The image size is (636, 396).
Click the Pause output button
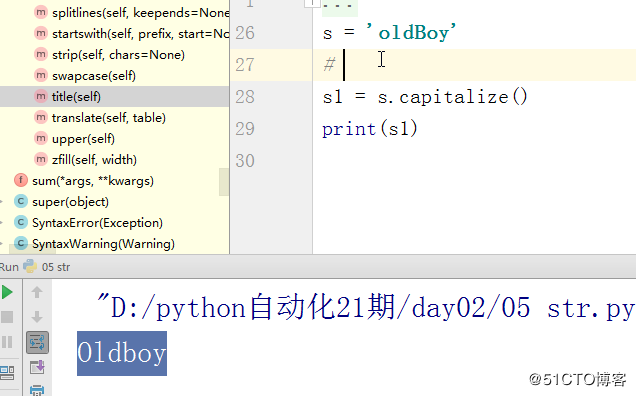pyautogui.click(x=7, y=342)
